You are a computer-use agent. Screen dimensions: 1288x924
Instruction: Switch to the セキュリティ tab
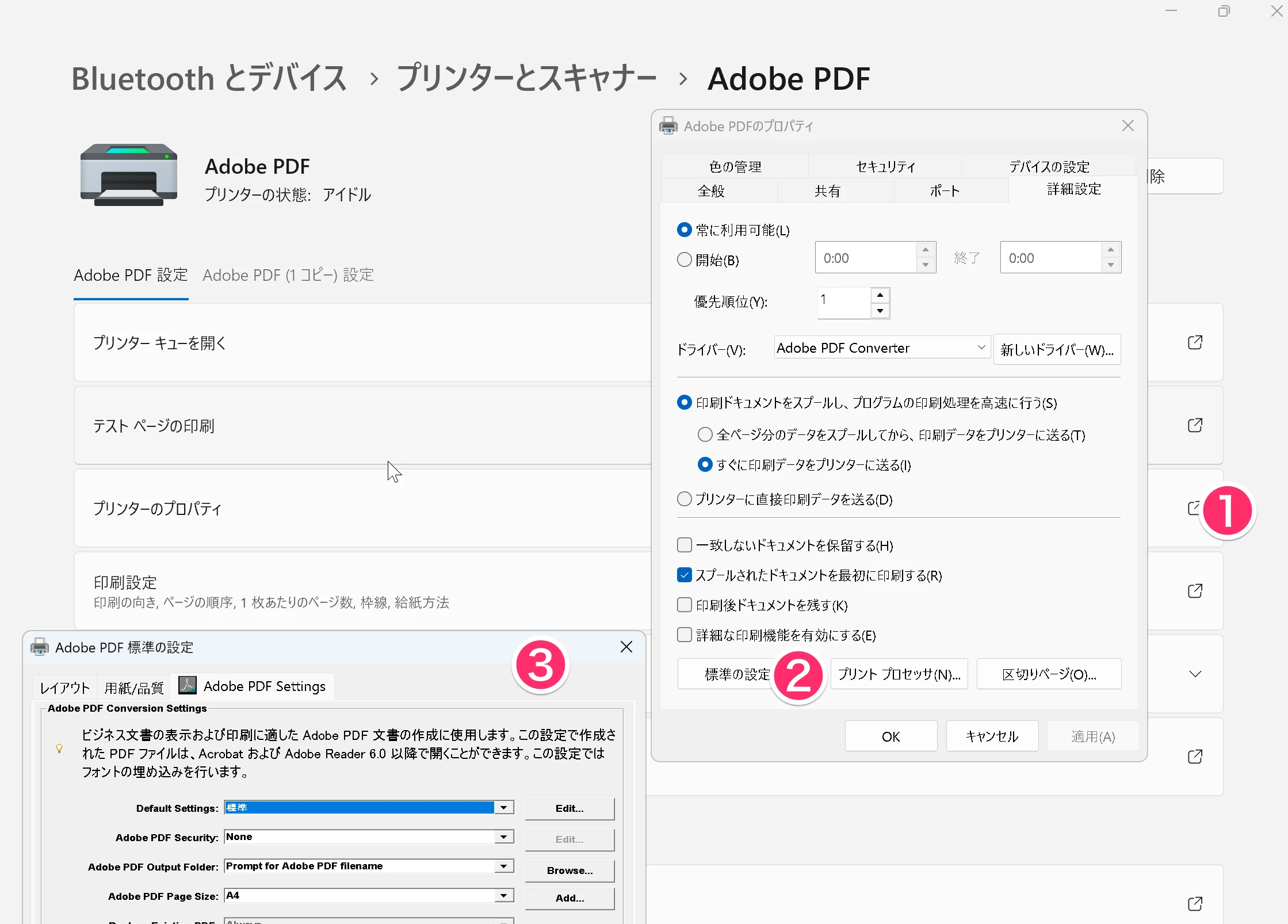pos(885,166)
